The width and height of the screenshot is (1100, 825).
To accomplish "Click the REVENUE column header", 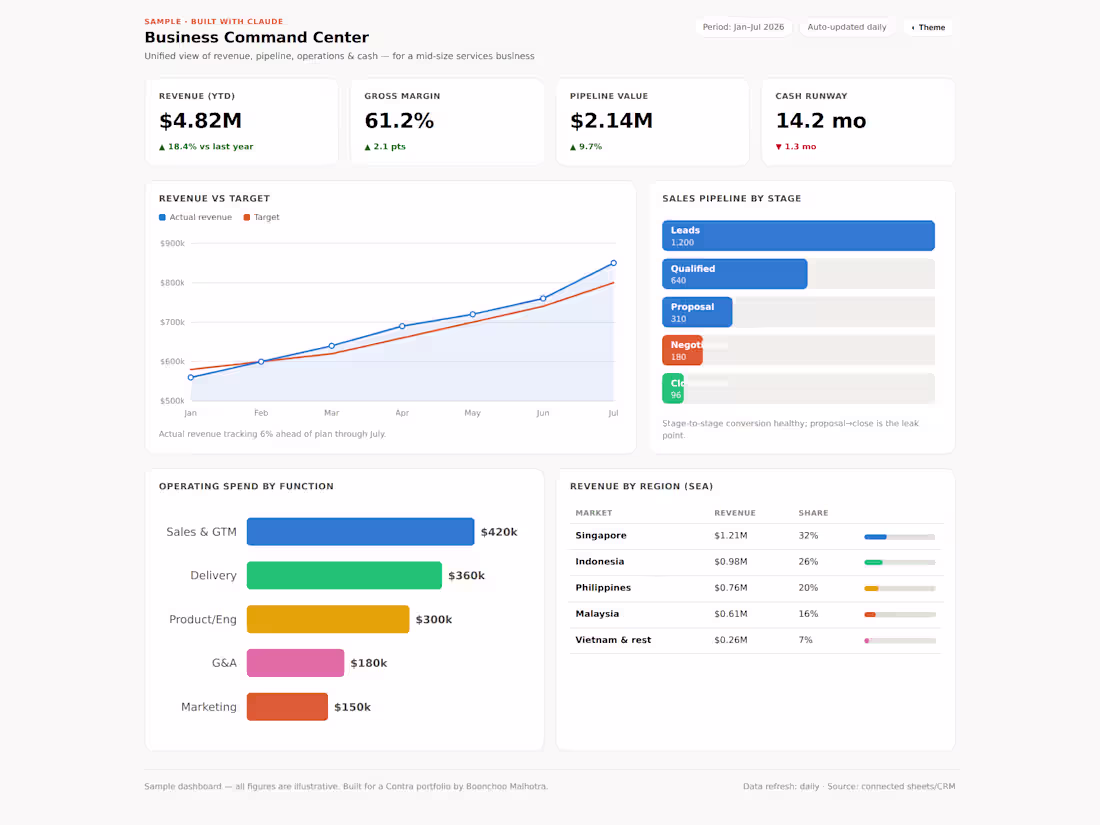I will tap(735, 513).
